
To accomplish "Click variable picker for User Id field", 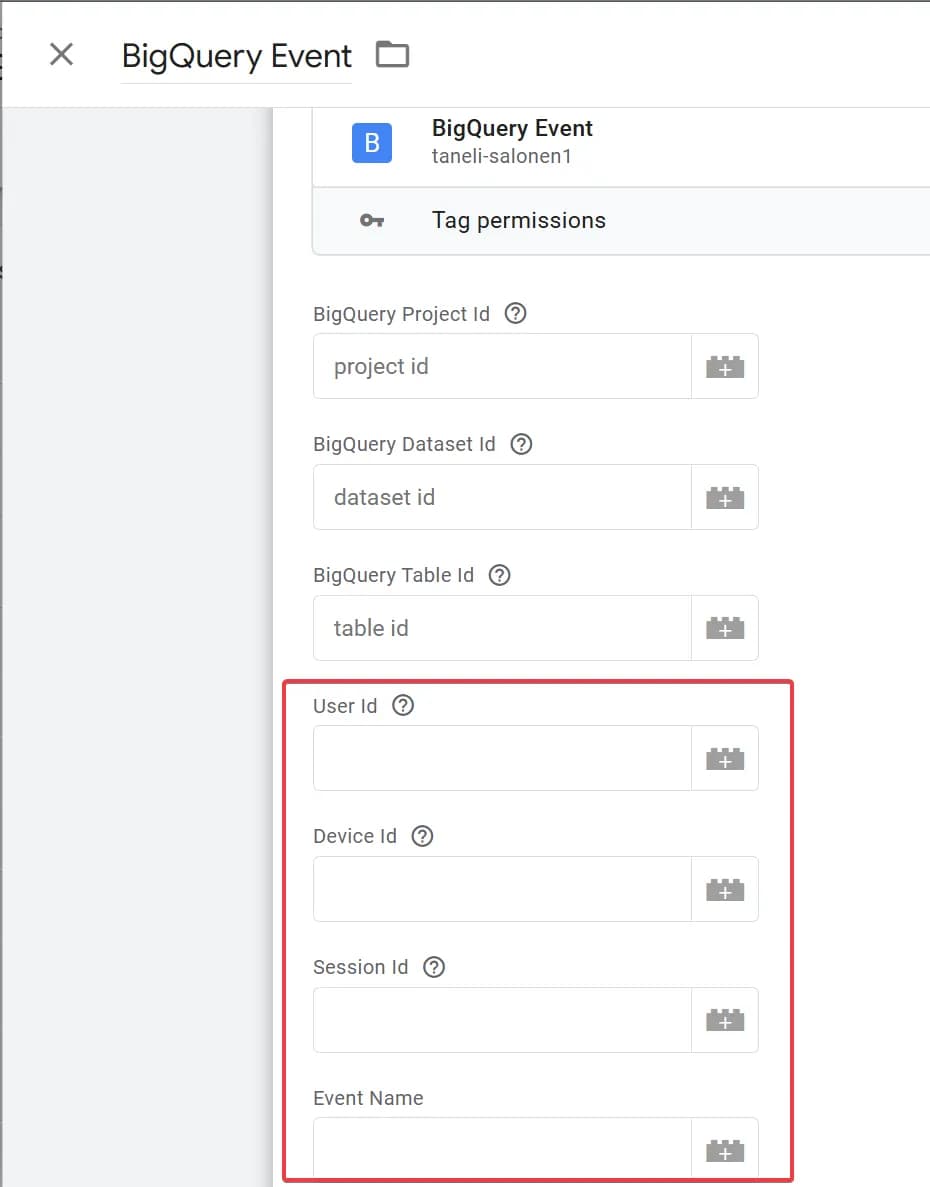I will coord(725,759).
